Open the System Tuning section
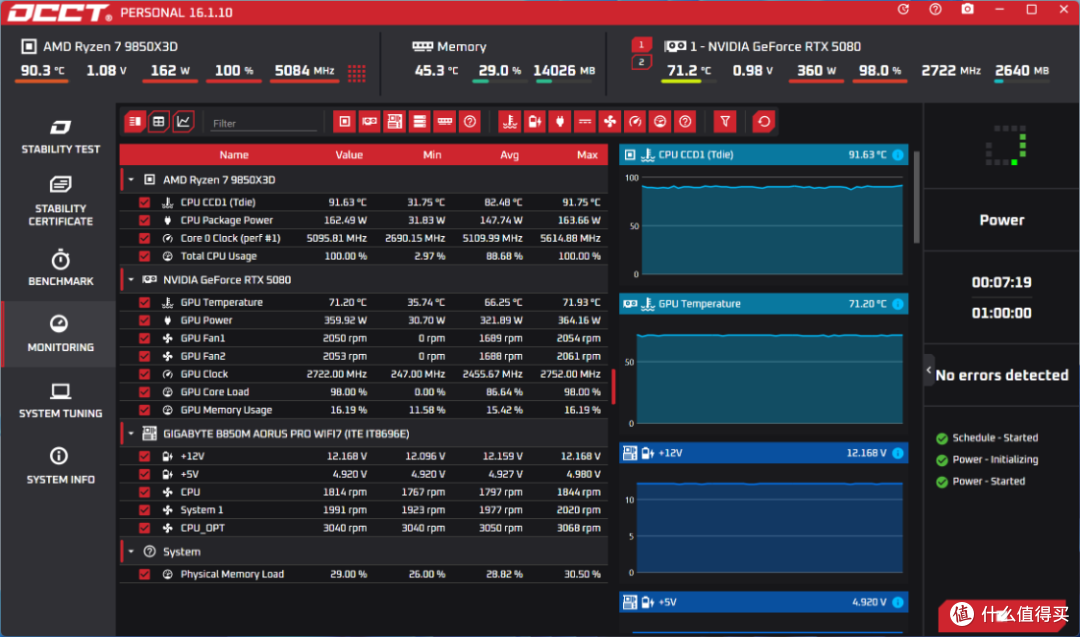The image size is (1080, 637). (60, 401)
